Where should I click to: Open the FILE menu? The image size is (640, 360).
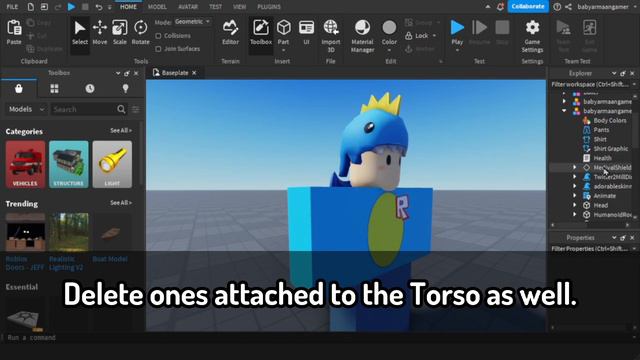(12, 7)
